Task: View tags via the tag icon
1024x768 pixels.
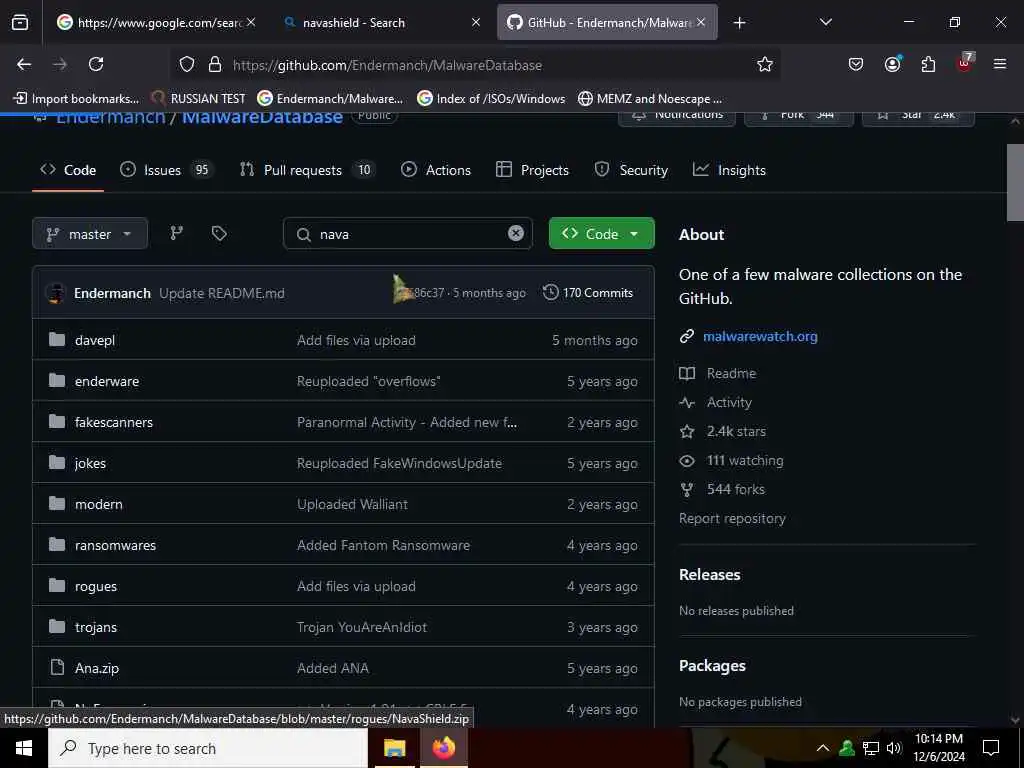Action: point(219,233)
